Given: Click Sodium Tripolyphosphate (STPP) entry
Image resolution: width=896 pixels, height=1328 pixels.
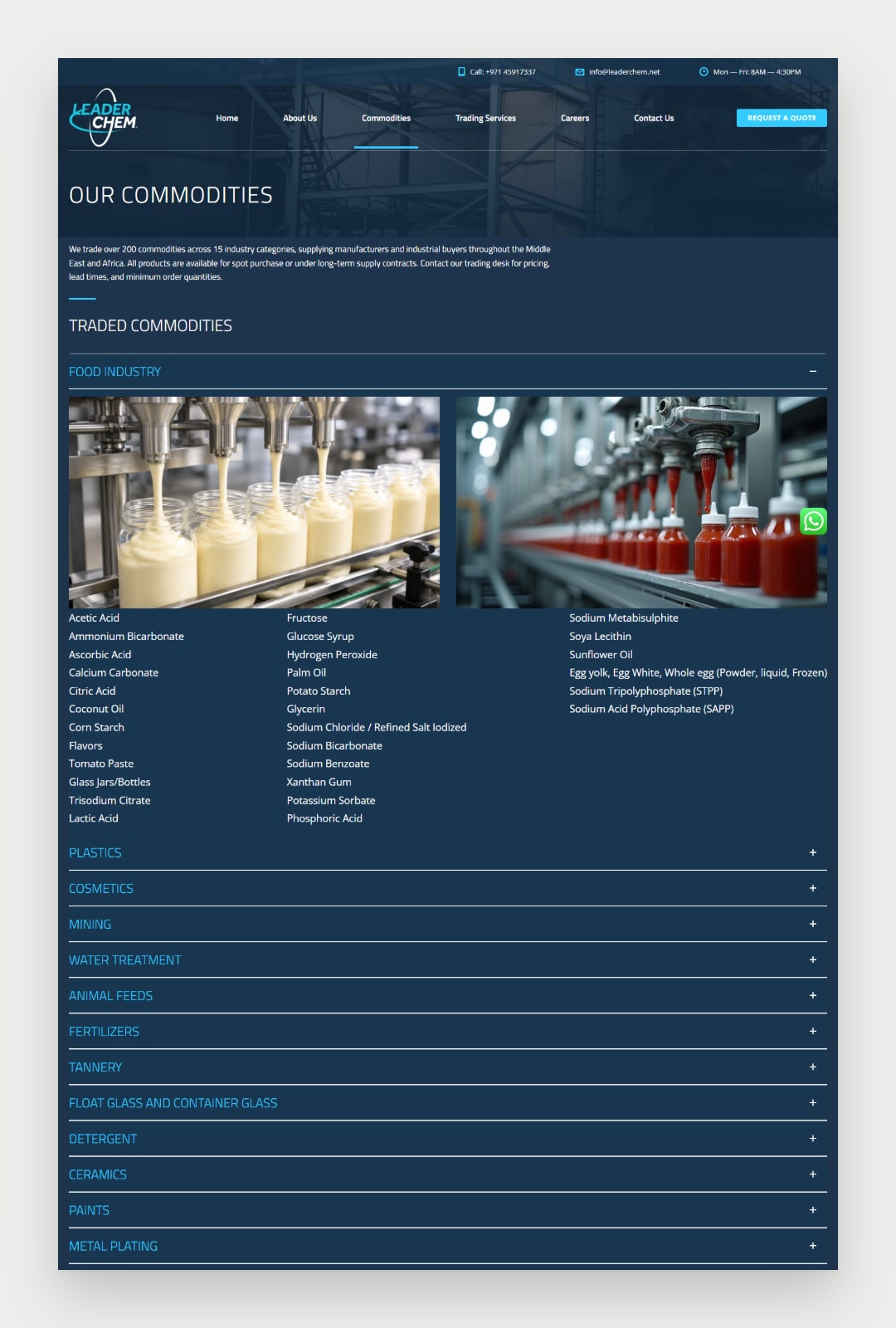Looking at the screenshot, I should (645, 691).
